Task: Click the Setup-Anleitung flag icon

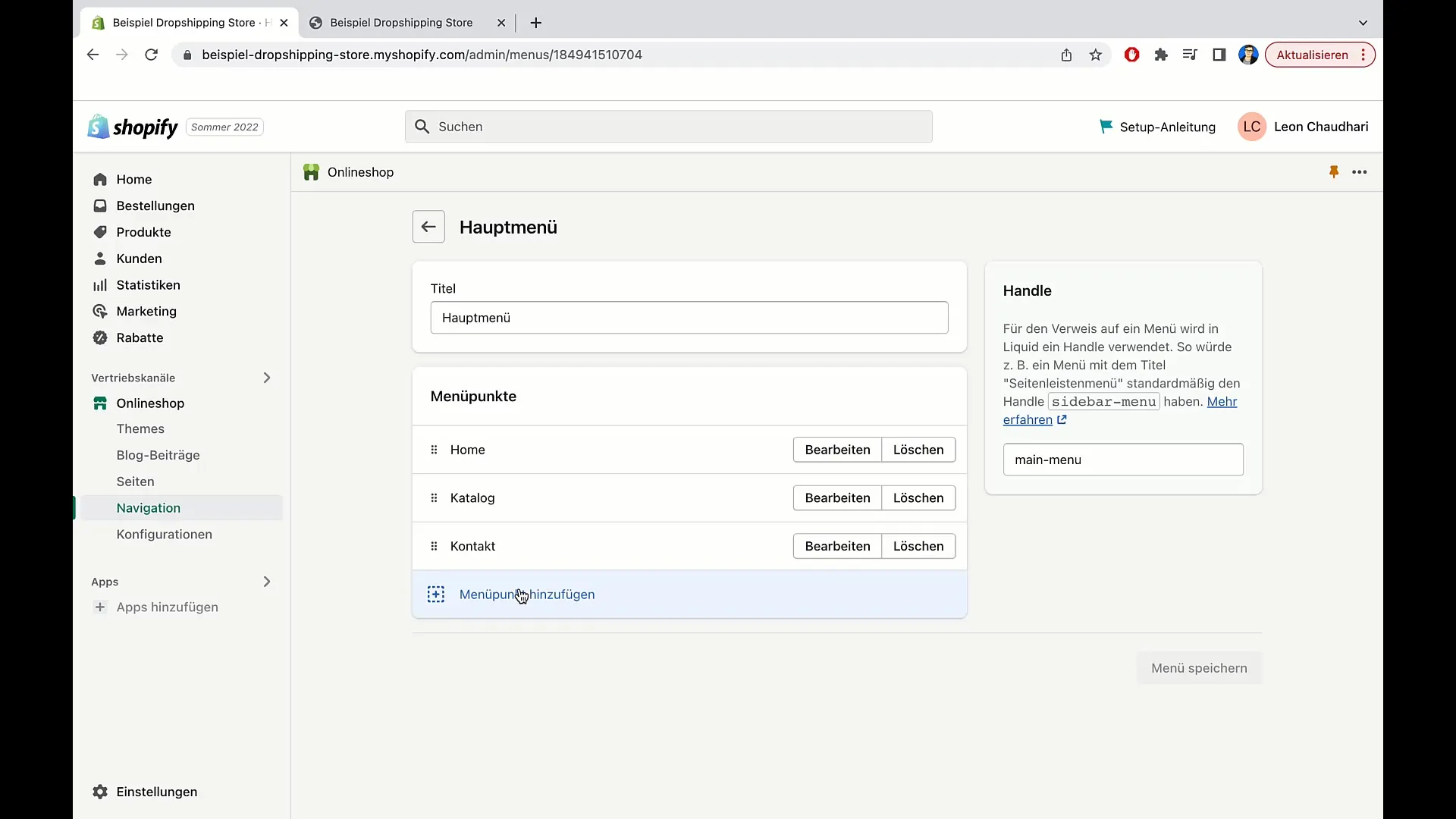Action: (x=1106, y=127)
